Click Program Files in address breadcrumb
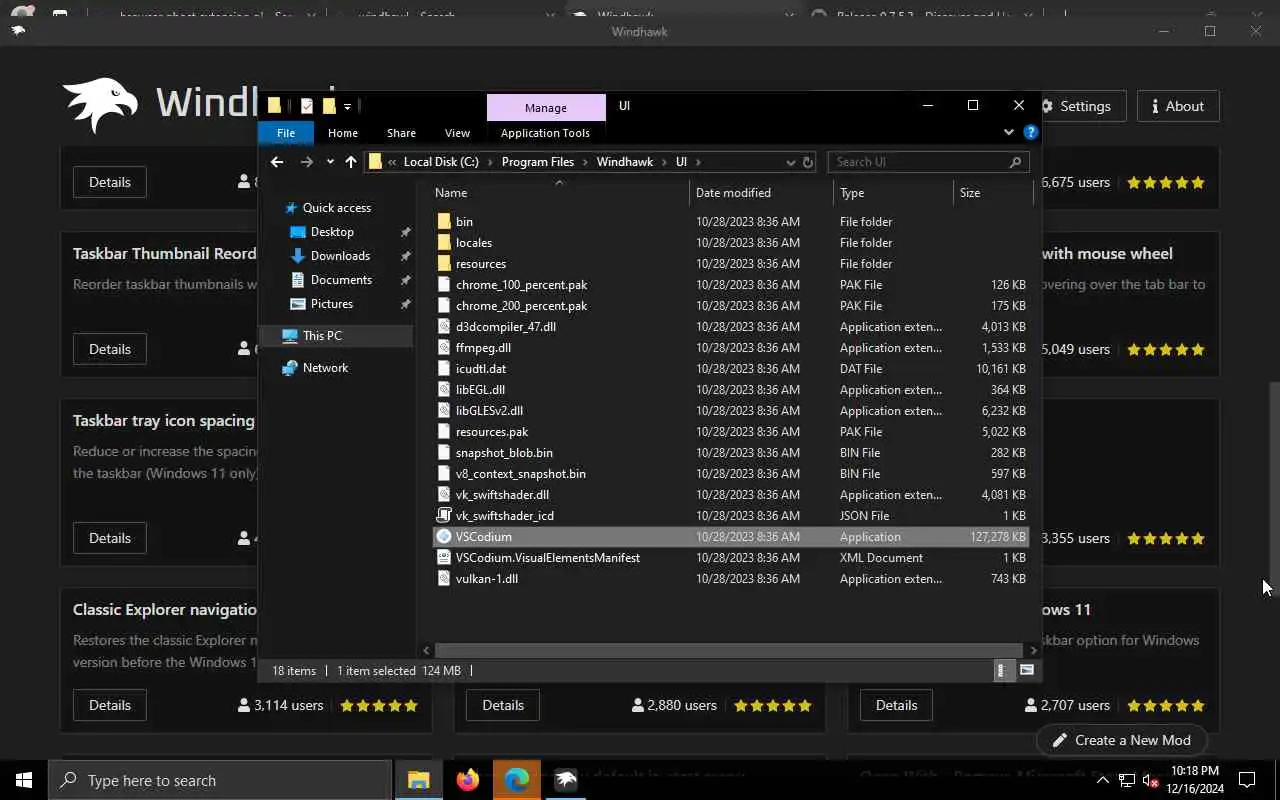Viewport: 1280px width, 800px height. click(x=538, y=162)
